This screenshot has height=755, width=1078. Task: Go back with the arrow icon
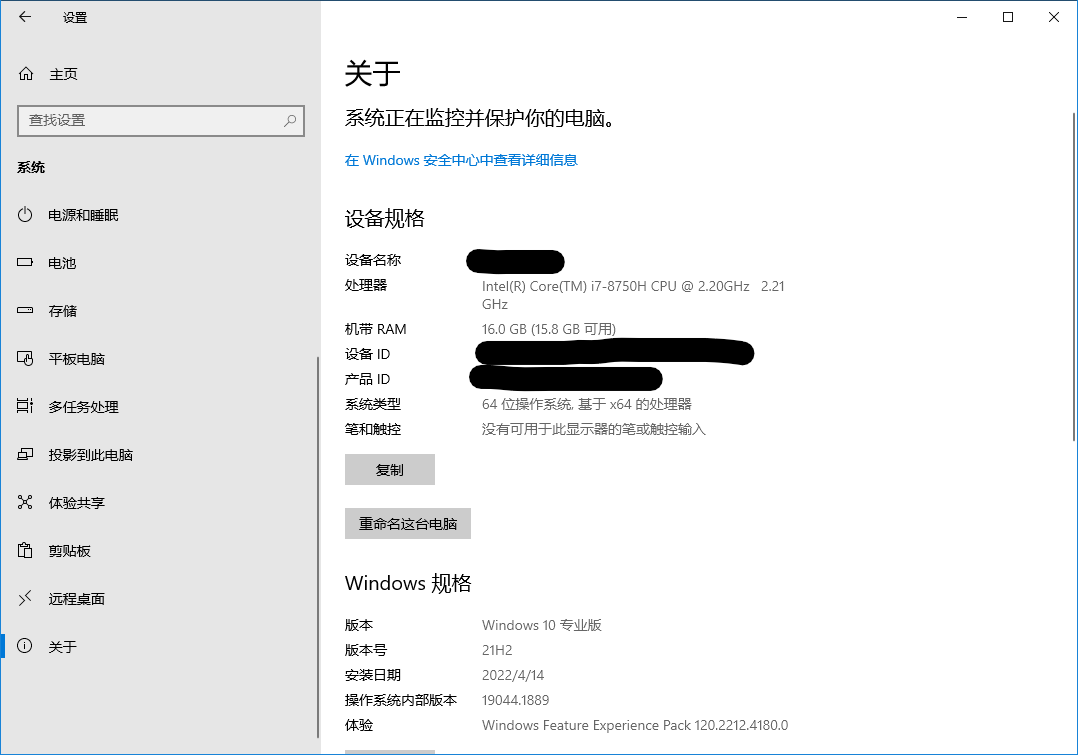coord(25,17)
